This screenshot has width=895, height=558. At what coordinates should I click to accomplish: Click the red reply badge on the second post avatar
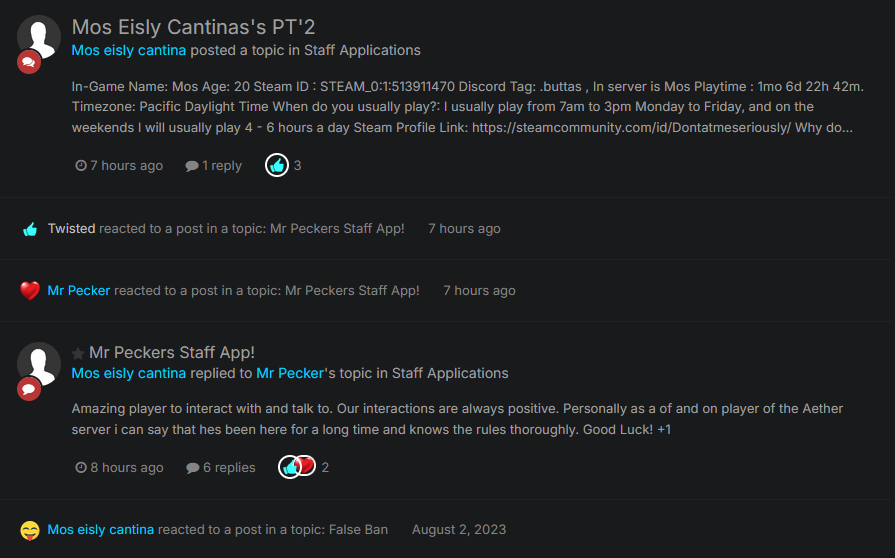tap(29, 388)
